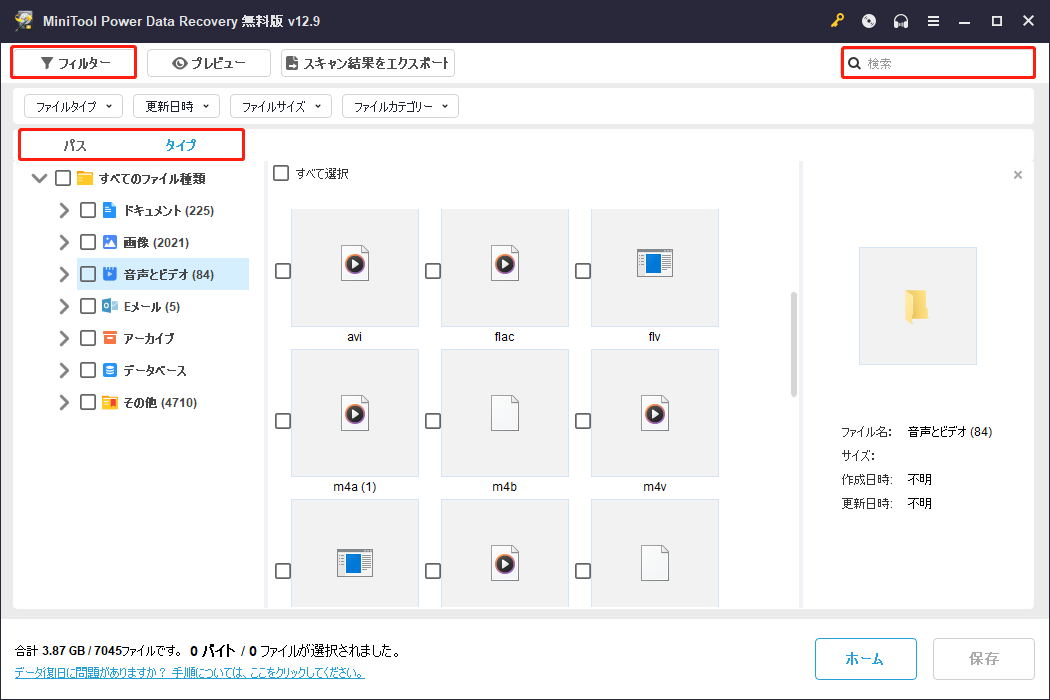Check the すべて選択 checkbox
The image size is (1050, 700).
[x=281, y=173]
